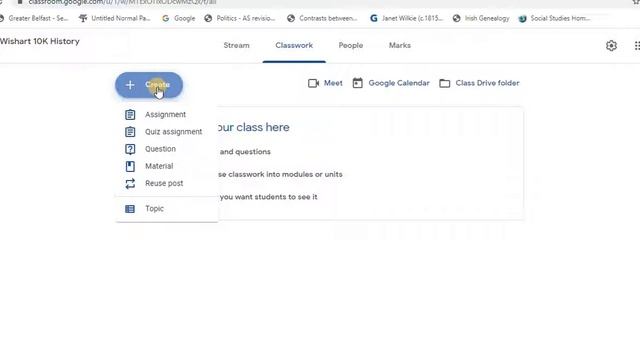640x360 pixels.
Task: Click the Create button
Action: [149, 85]
